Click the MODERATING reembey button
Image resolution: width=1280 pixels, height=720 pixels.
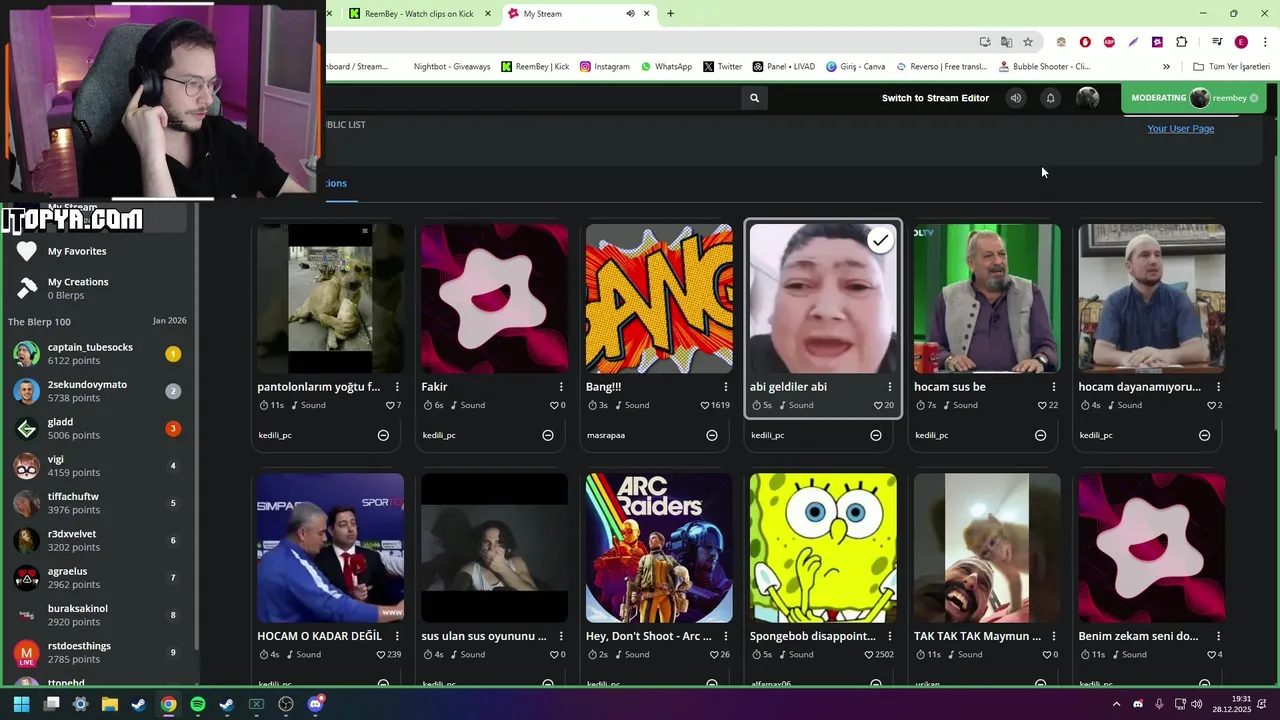(x=1193, y=98)
